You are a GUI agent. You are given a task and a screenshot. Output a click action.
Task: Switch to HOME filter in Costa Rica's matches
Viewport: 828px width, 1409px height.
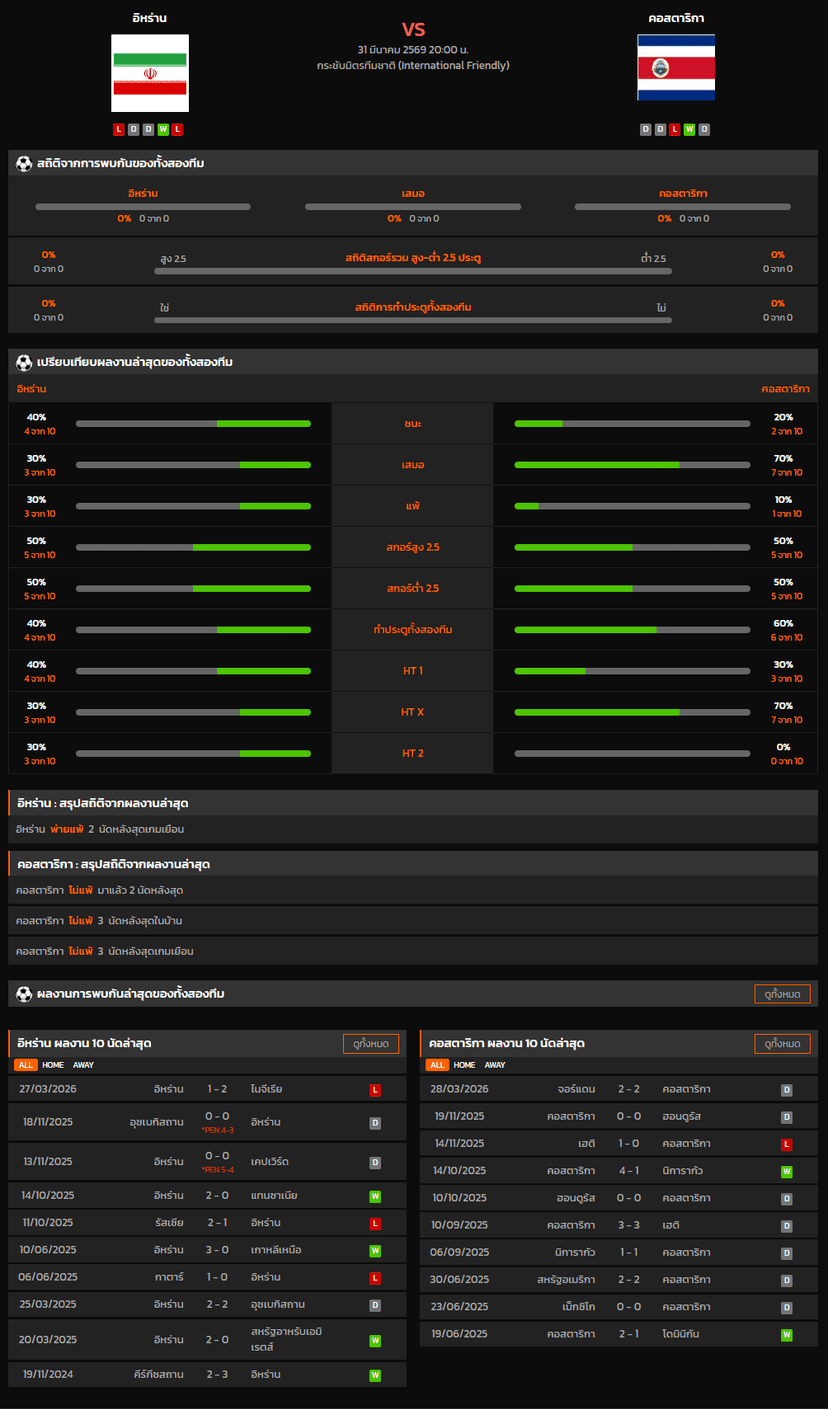464,1065
